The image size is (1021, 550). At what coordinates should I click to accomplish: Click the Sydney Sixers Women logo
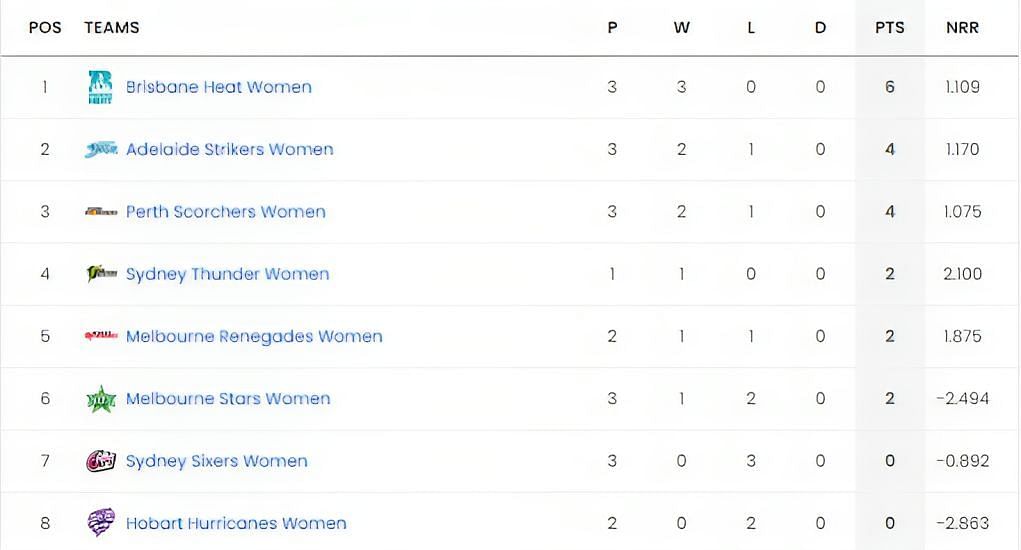[101, 461]
